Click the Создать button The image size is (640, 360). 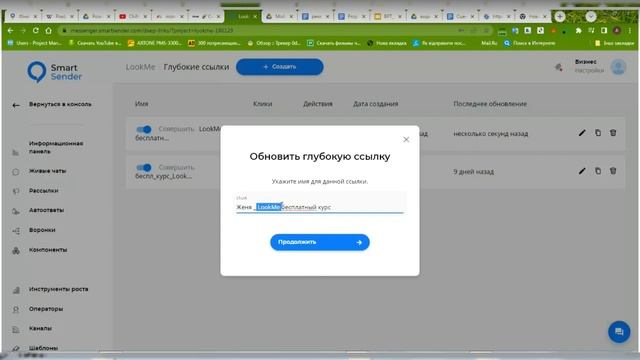(280, 67)
